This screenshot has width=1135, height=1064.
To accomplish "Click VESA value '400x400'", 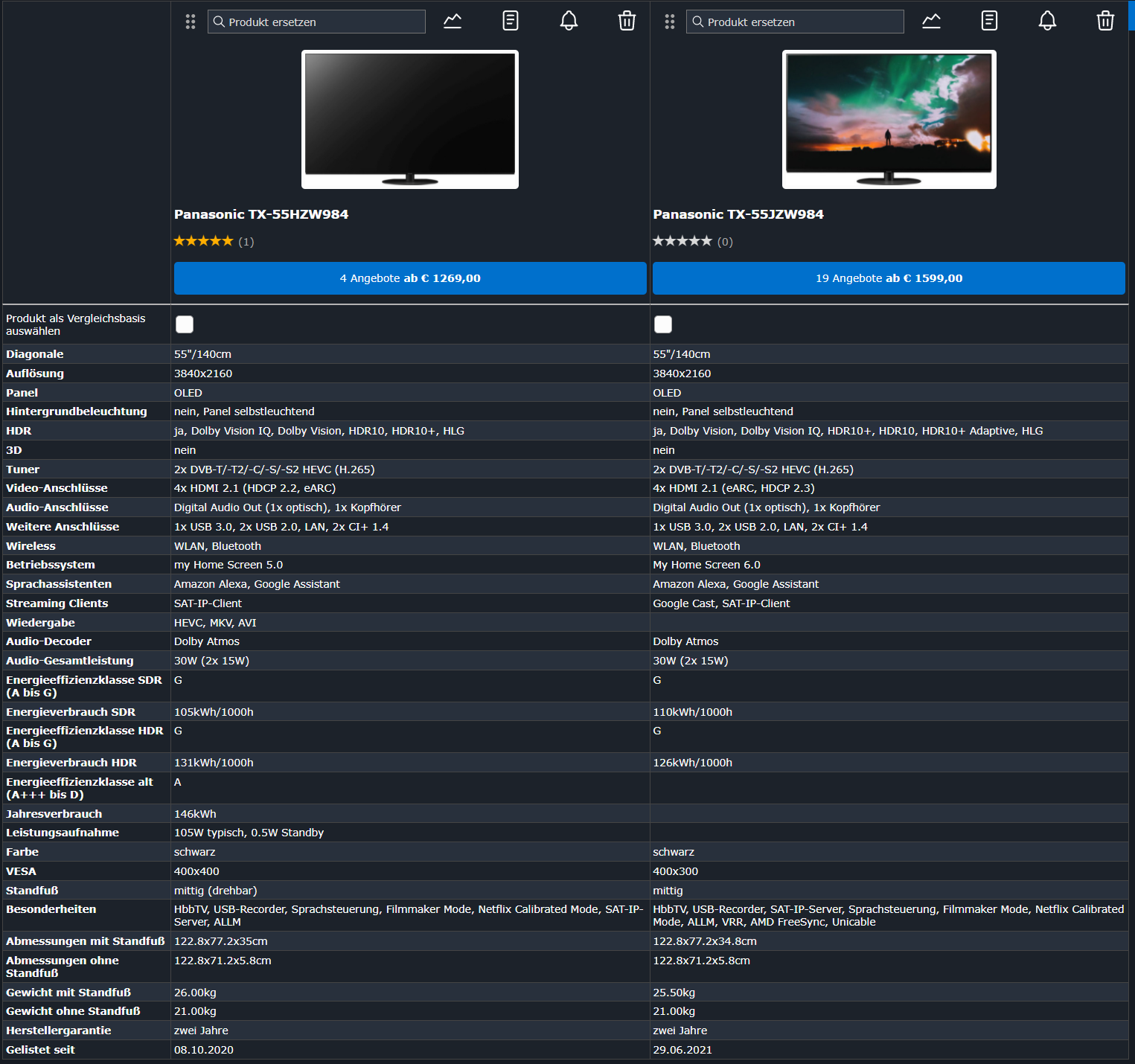I will 196,871.
